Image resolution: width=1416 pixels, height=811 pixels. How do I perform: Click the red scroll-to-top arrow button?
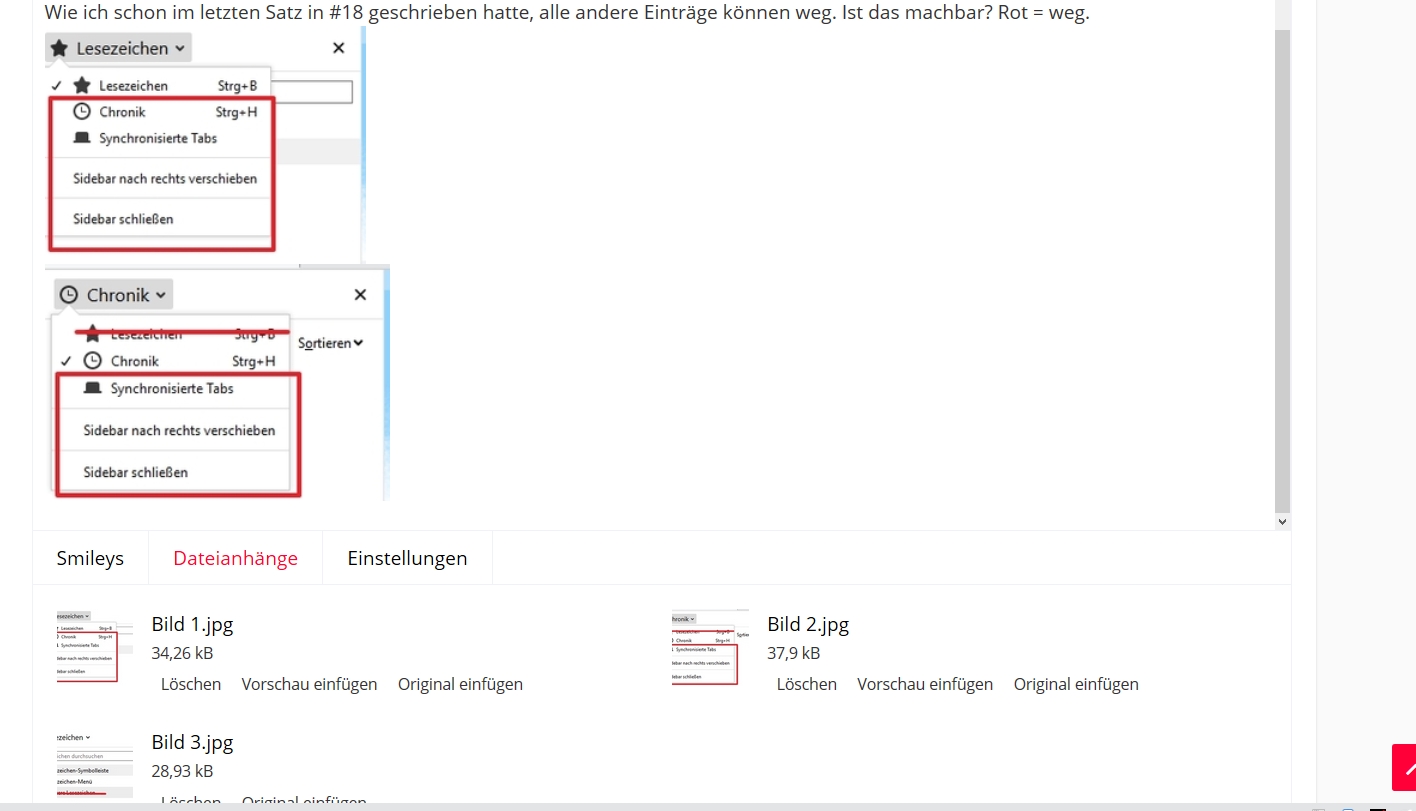click(1404, 767)
